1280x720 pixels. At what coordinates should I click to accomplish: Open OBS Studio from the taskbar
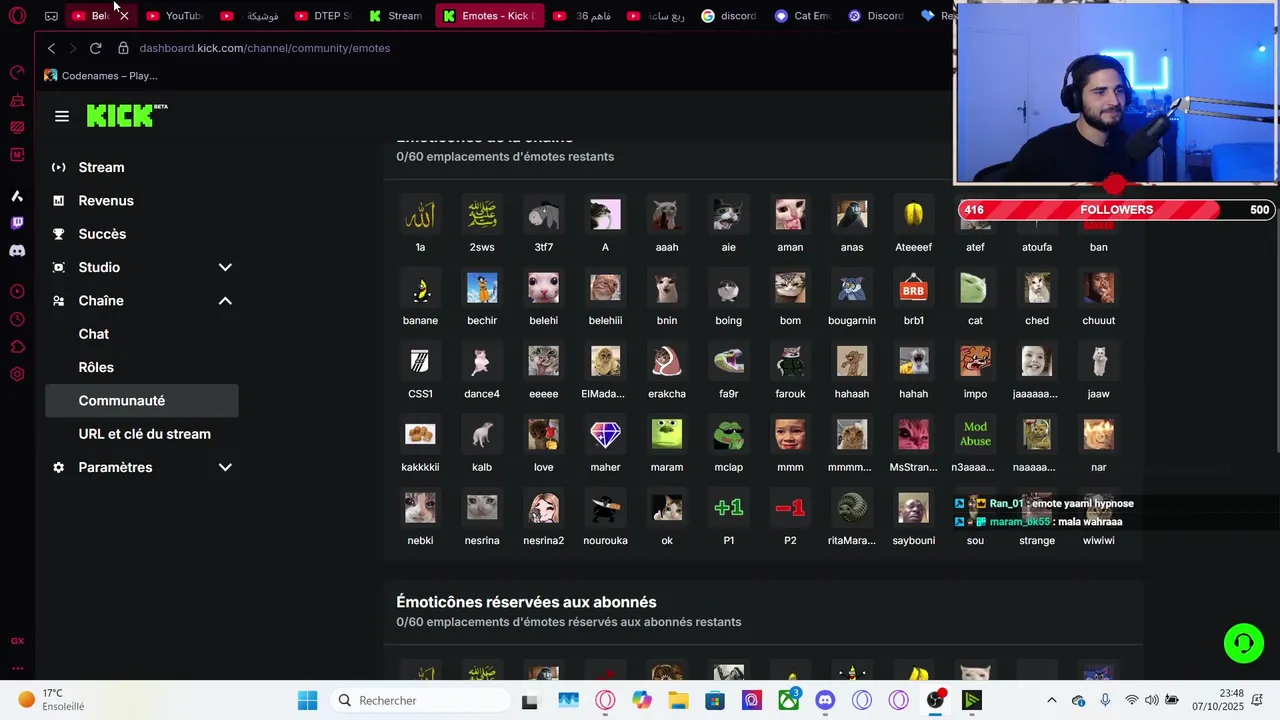pyautogui.click(x=935, y=700)
